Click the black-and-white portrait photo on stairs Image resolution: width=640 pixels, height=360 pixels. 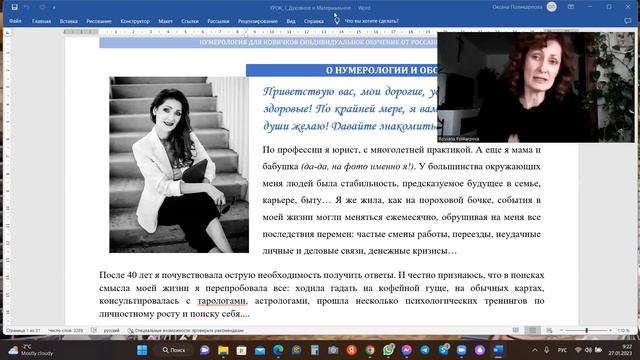coord(179,164)
